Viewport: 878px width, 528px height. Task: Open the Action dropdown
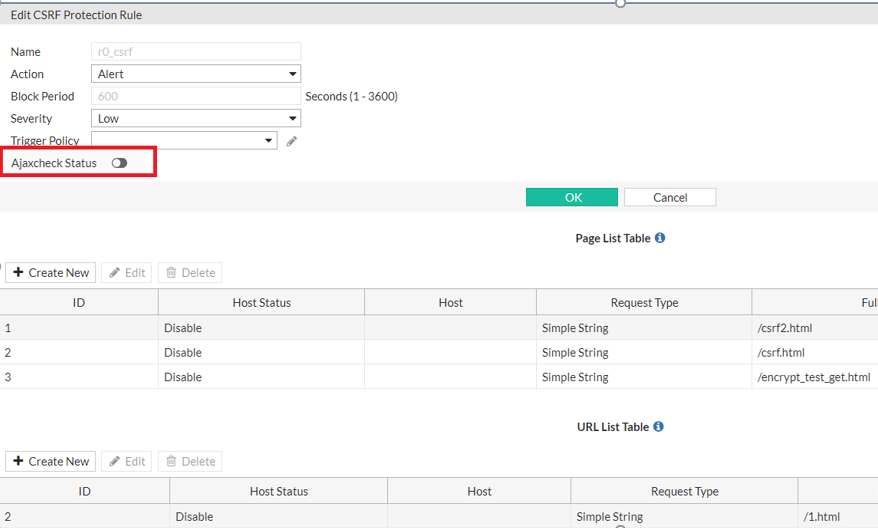pyautogui.click(x=196, y=74)
